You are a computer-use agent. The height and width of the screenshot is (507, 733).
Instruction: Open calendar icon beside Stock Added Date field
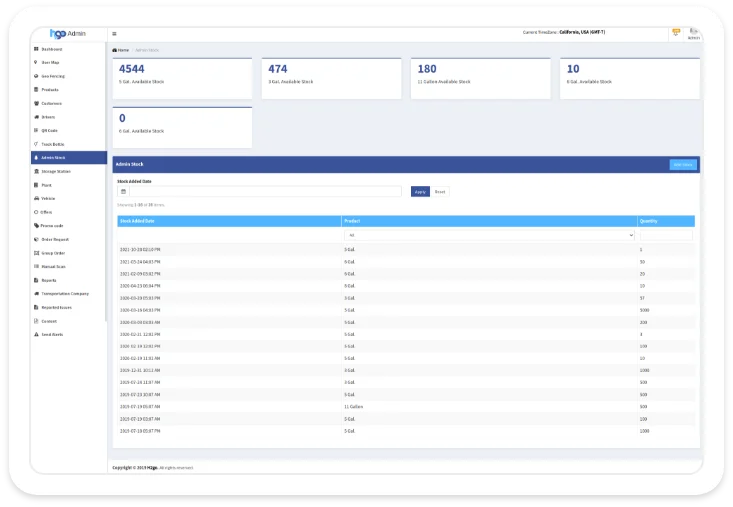[123, 192]
